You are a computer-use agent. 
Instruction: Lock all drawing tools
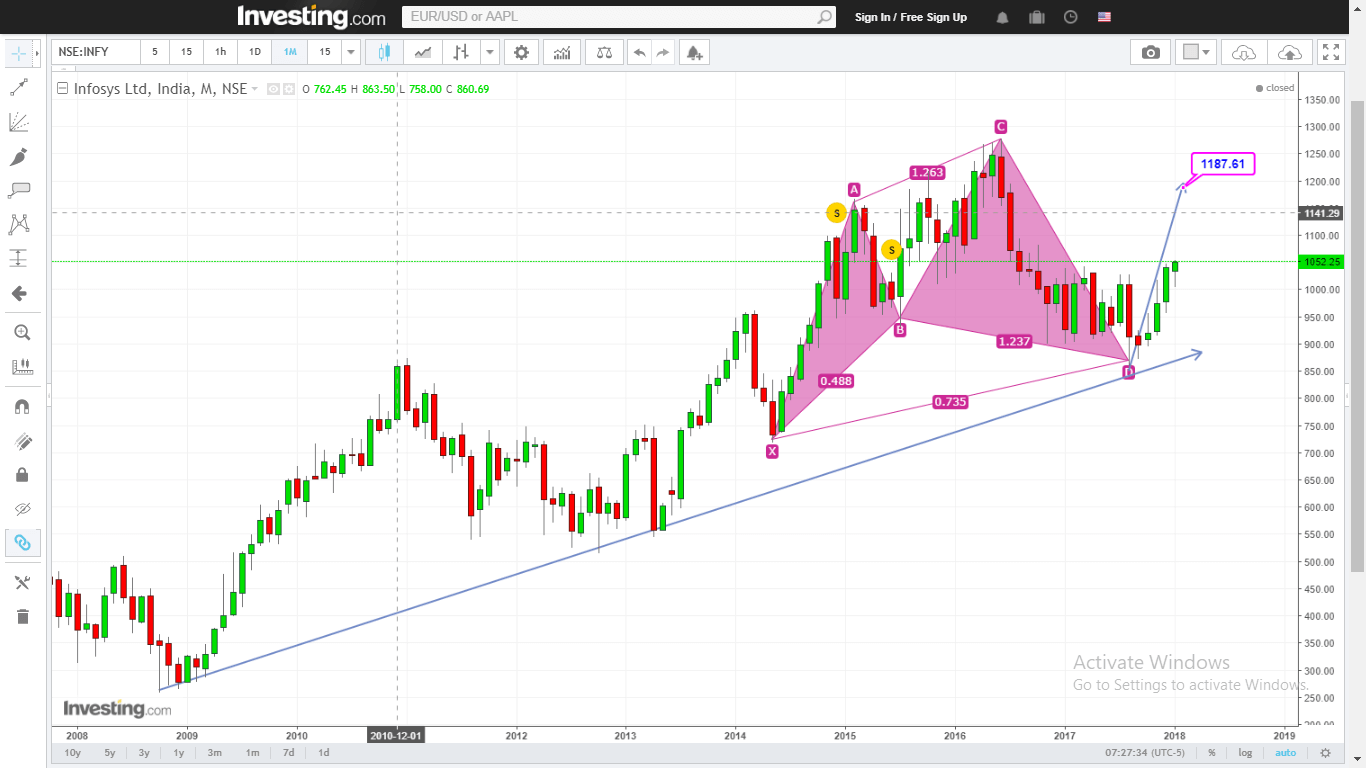tap(22, 475)
